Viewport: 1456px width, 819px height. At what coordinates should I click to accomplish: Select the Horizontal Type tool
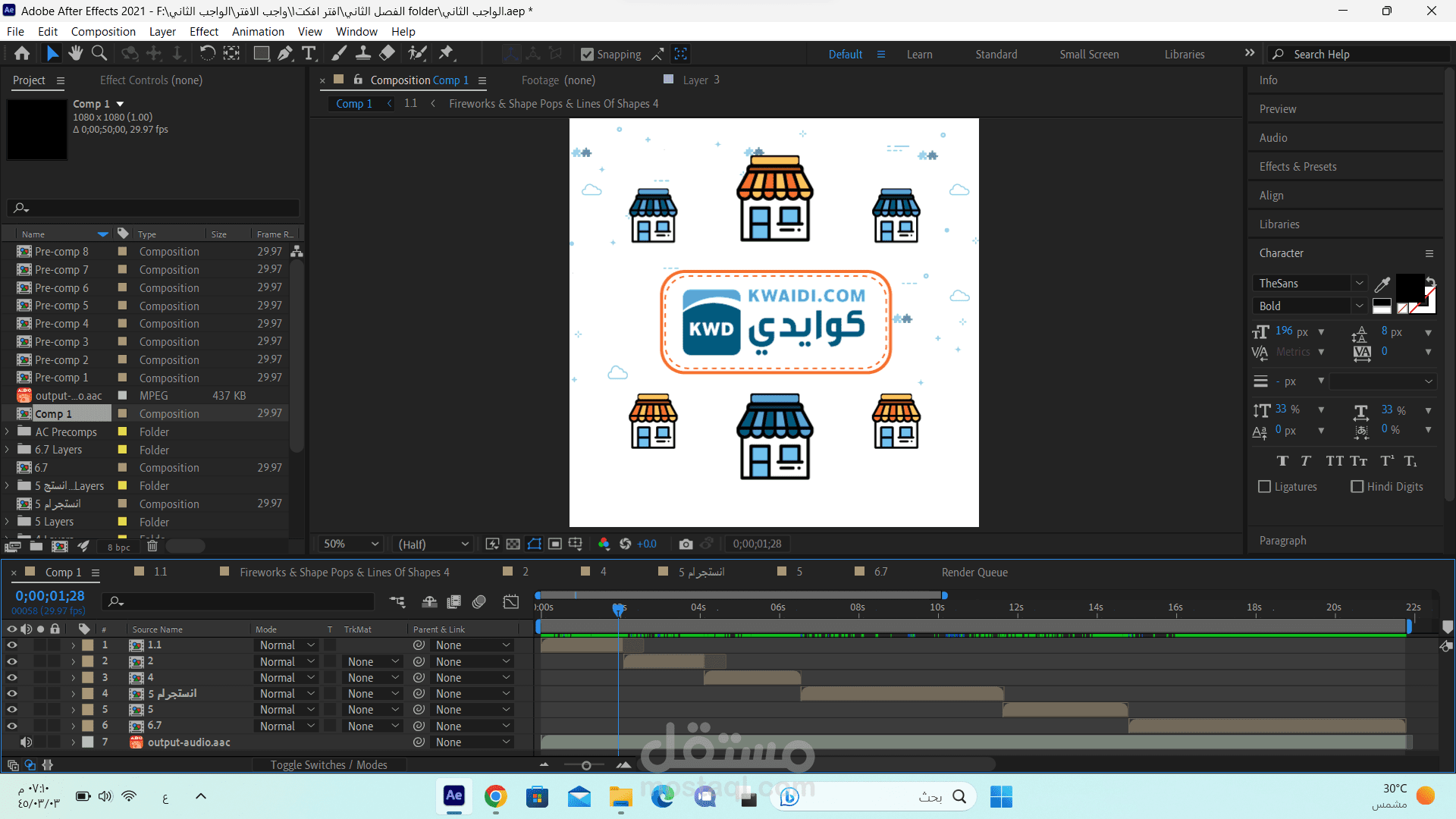coord(309,53)
